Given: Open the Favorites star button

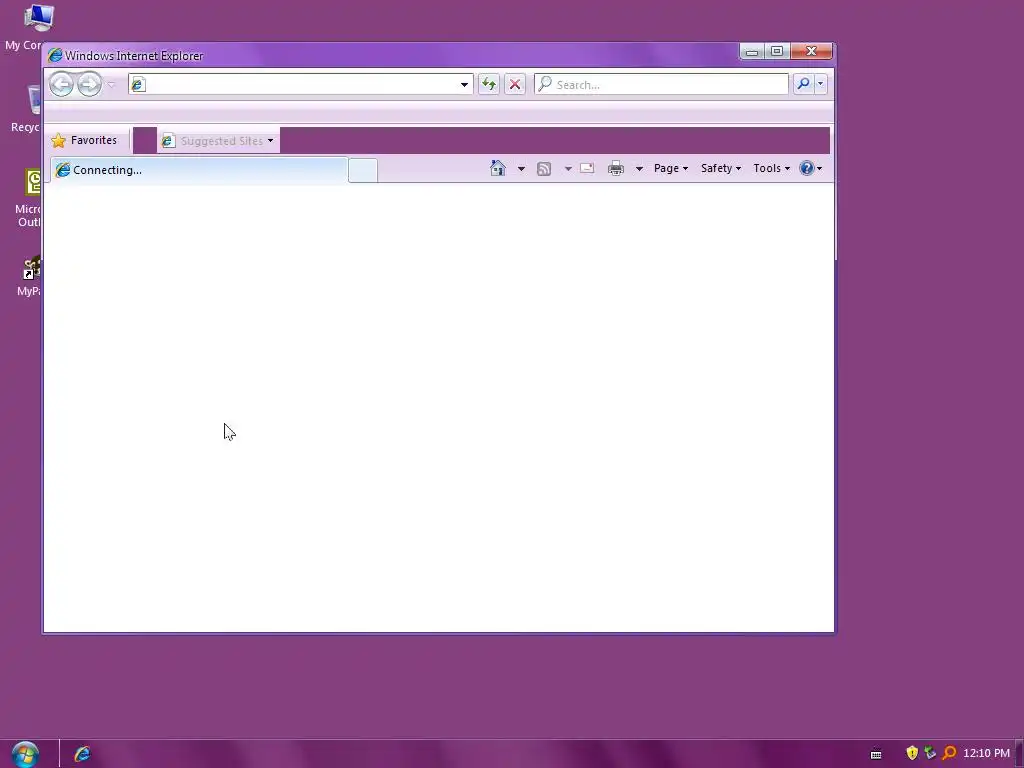Looking at the screenshot, I should coord(85,140).
